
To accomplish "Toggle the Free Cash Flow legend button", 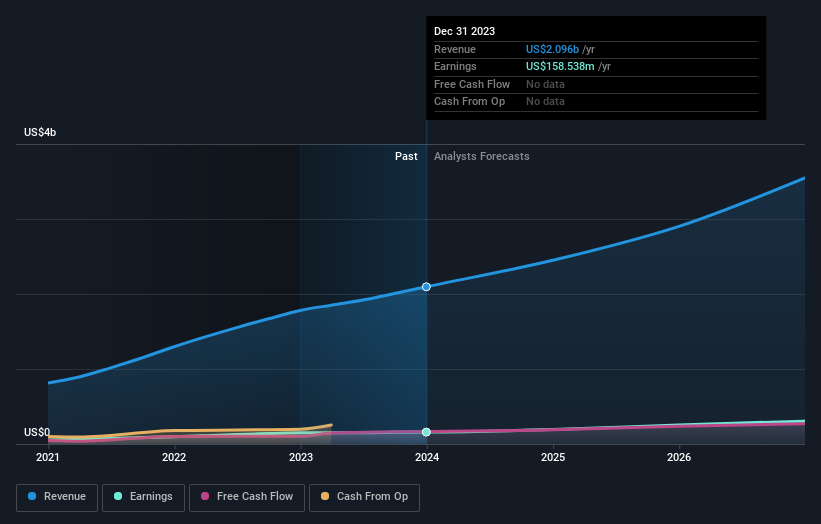I will tap(247, 497).
